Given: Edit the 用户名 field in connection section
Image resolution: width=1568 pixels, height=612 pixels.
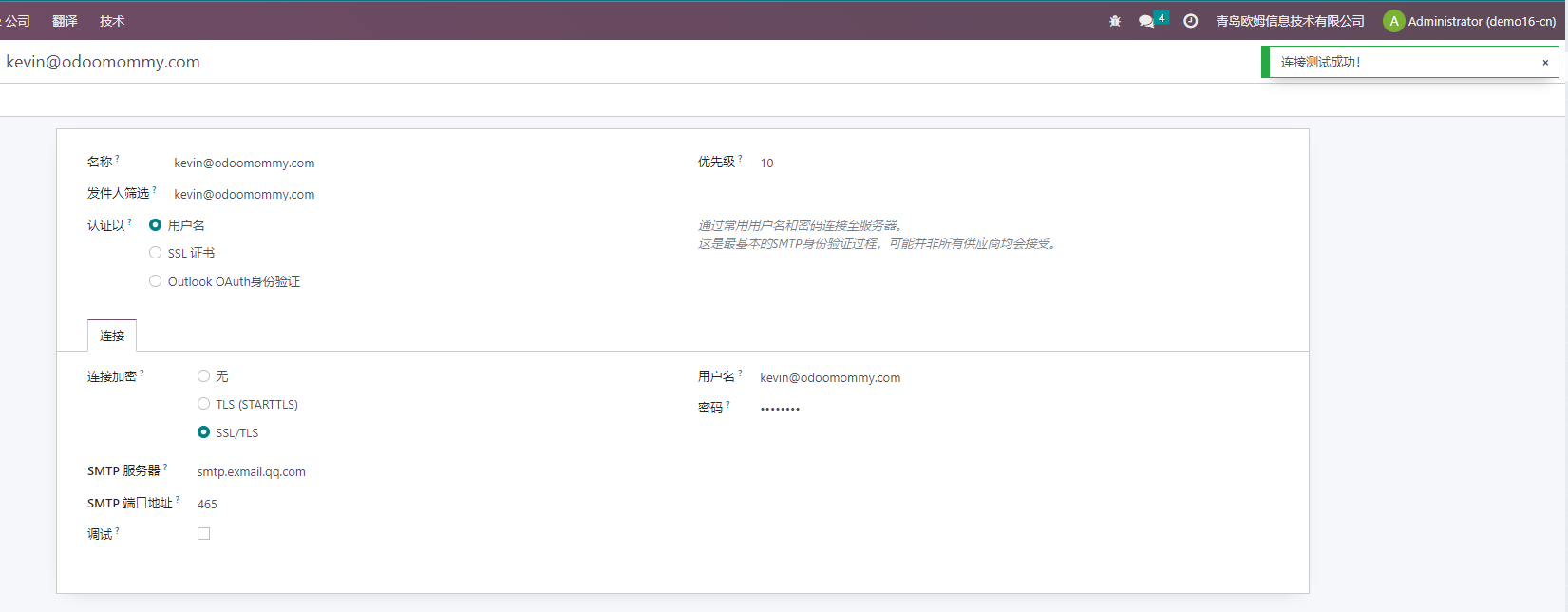Looking at the screenshot, I should point(830,378).
